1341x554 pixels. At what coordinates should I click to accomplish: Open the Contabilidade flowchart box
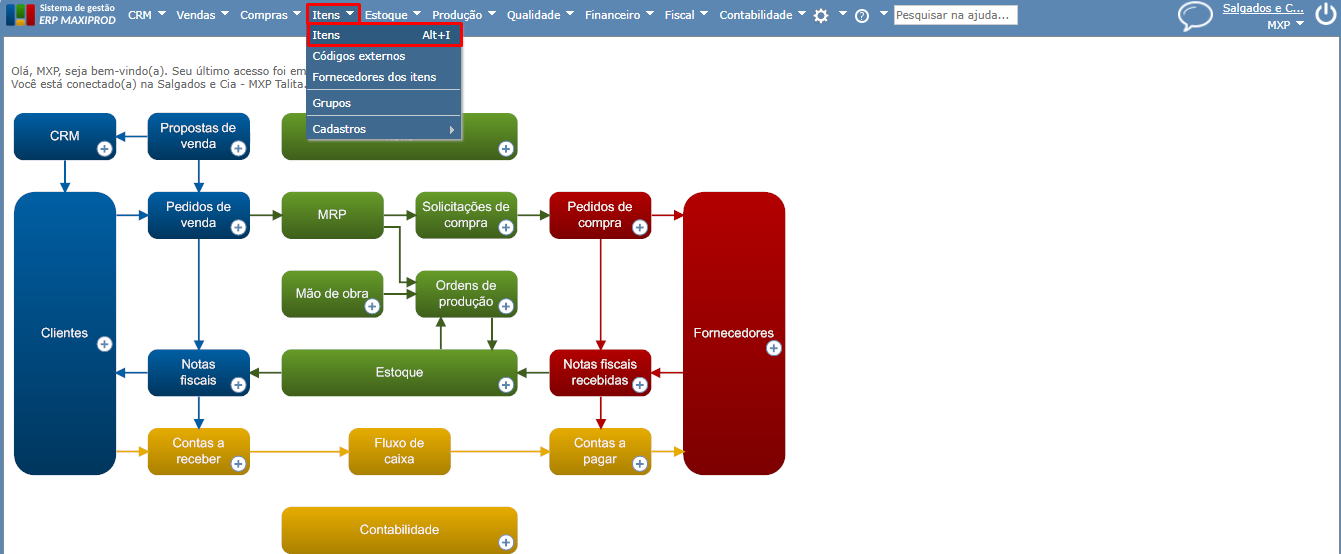[x=399, y=530]
